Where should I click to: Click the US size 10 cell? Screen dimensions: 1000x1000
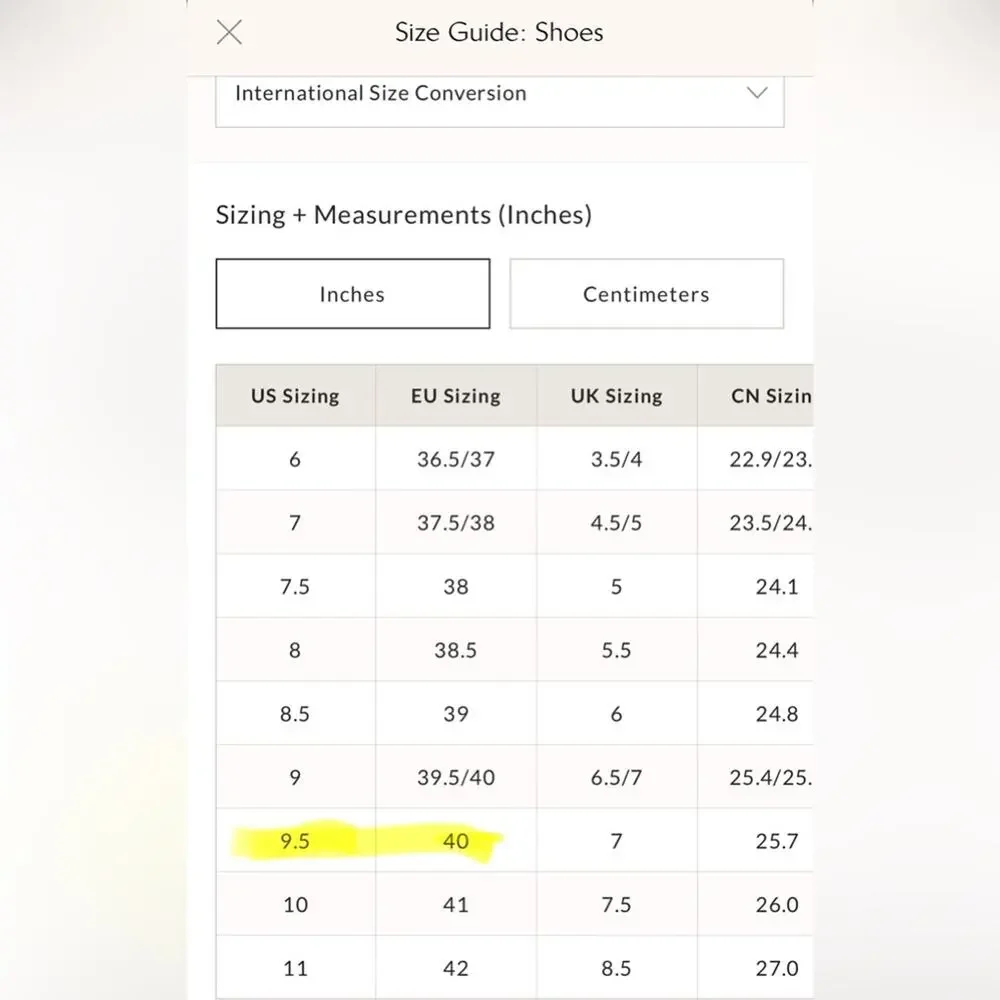[295, 904]
